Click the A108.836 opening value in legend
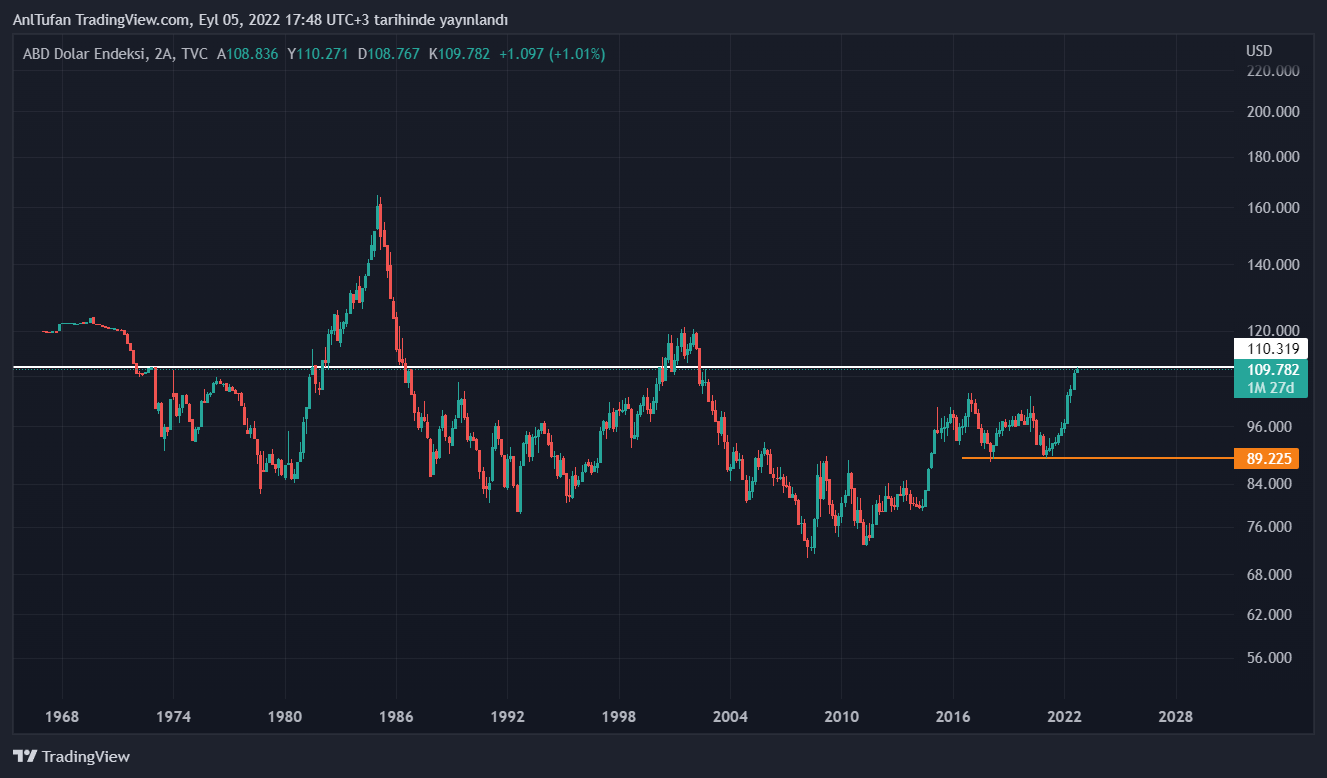This screenshot has height=778, width=1327. [248, 54]
